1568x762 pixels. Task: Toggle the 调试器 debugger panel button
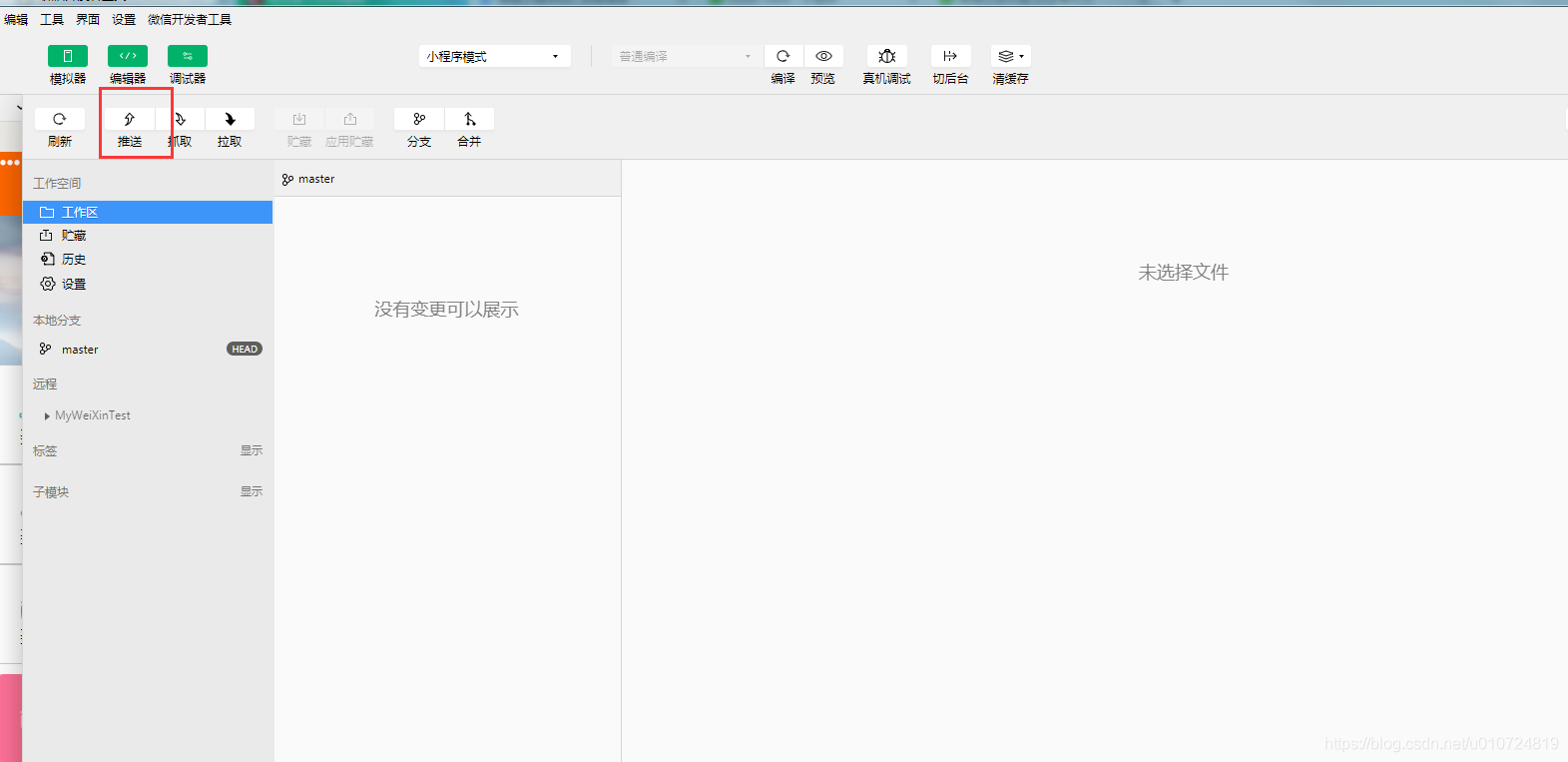click(188, 56)
